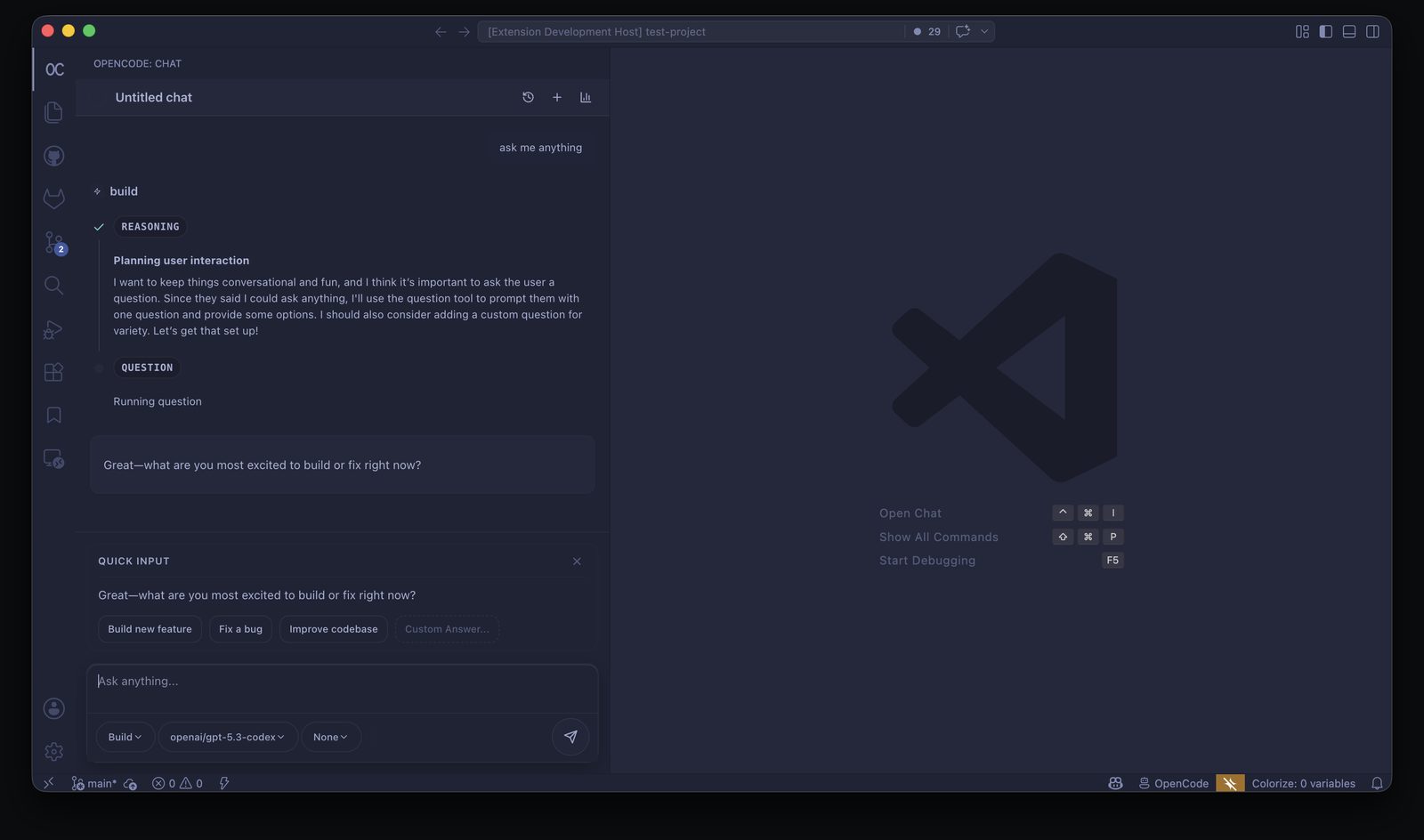
Task: Open the OpenCode (OC) sidebar view
Action: coord(54,69)
